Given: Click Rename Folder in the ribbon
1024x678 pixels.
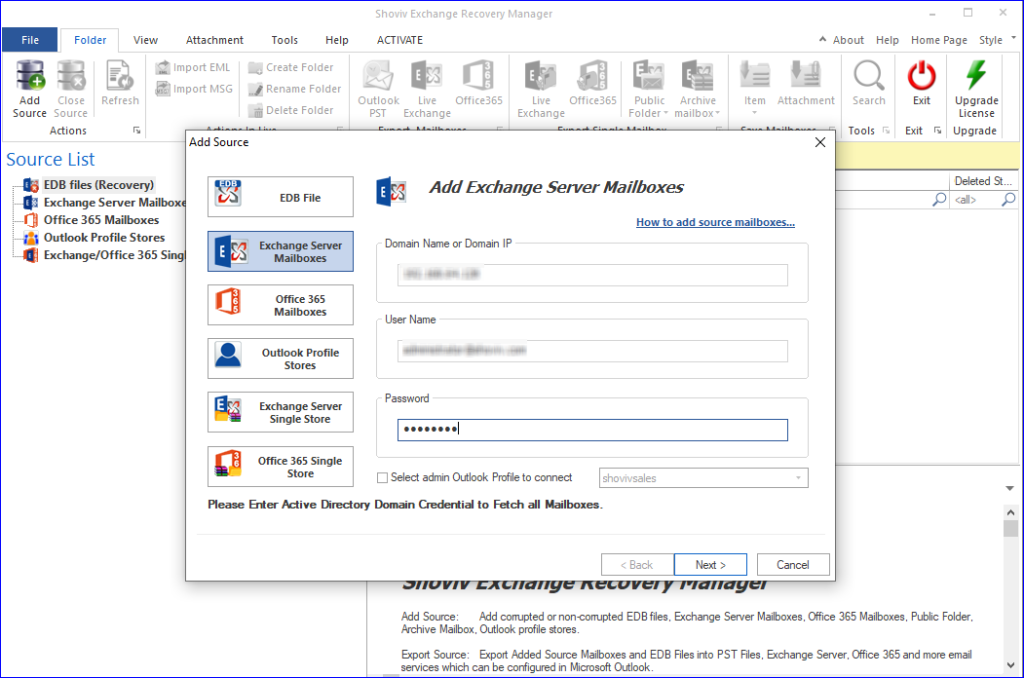Looking at the screenshot, I should tap(295, 89).
